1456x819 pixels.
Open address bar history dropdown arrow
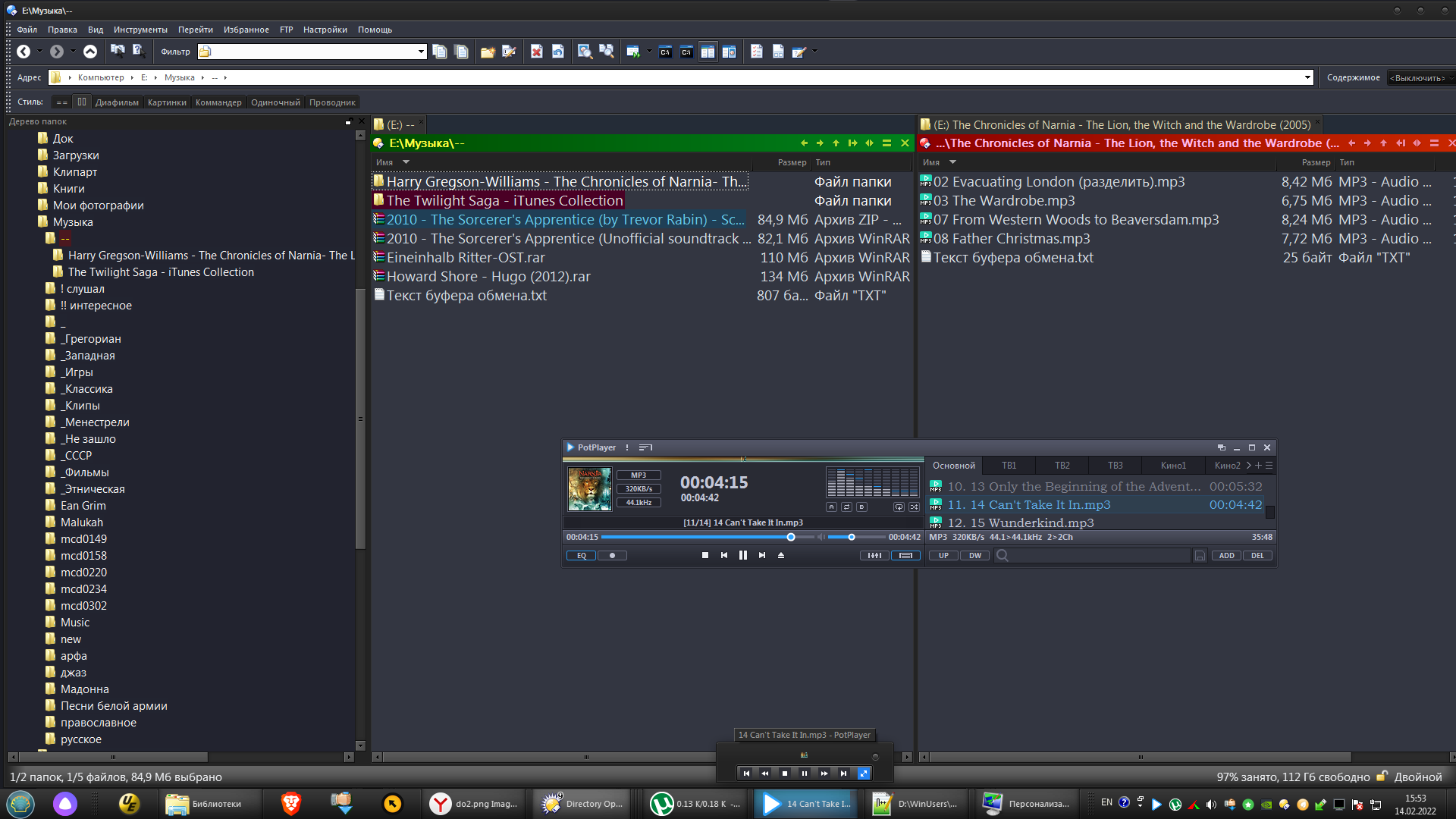[x=1307, y=77]
